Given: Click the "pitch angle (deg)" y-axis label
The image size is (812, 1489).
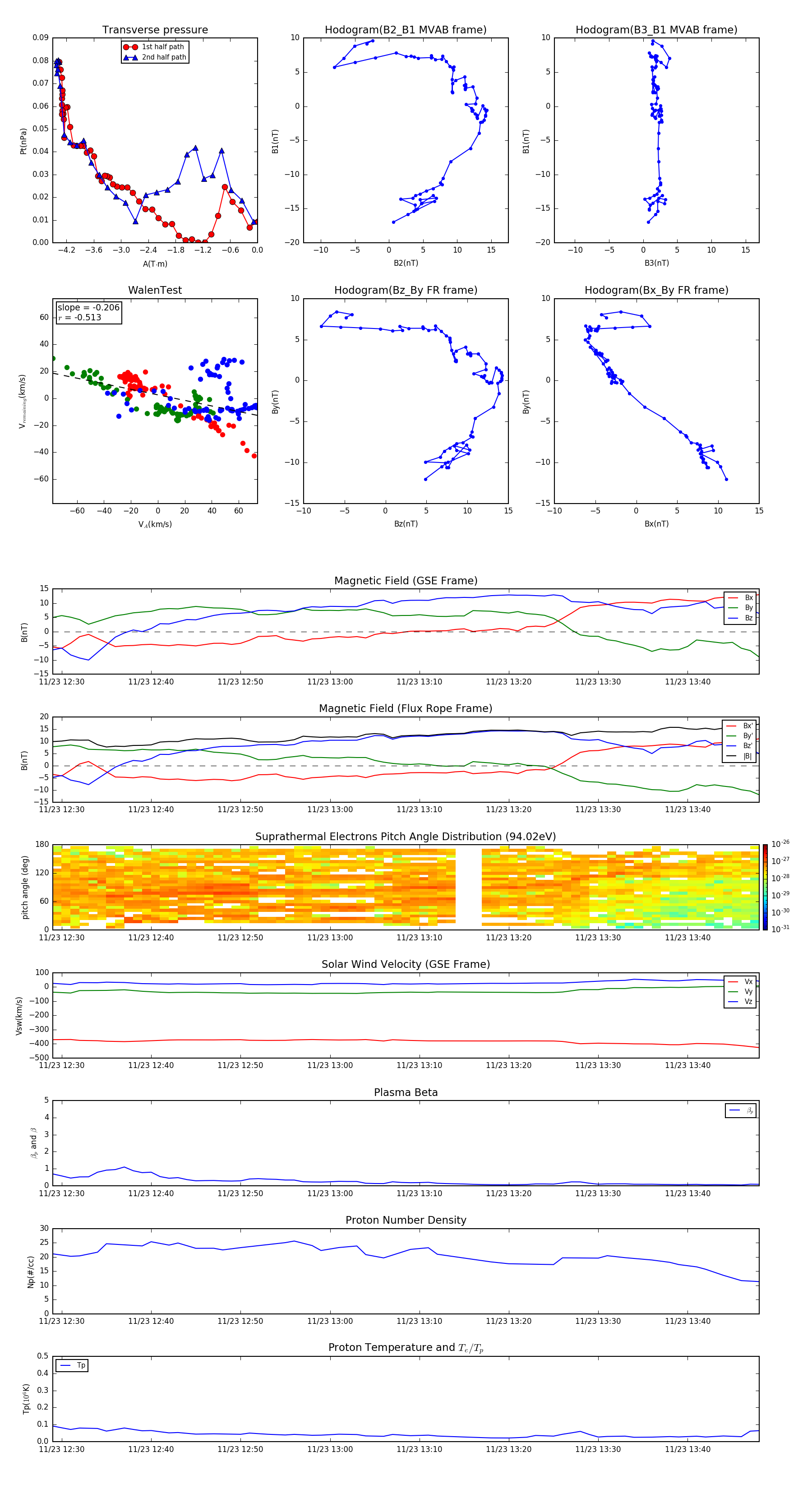Looking at the screenshot, I should click(25, 887).
